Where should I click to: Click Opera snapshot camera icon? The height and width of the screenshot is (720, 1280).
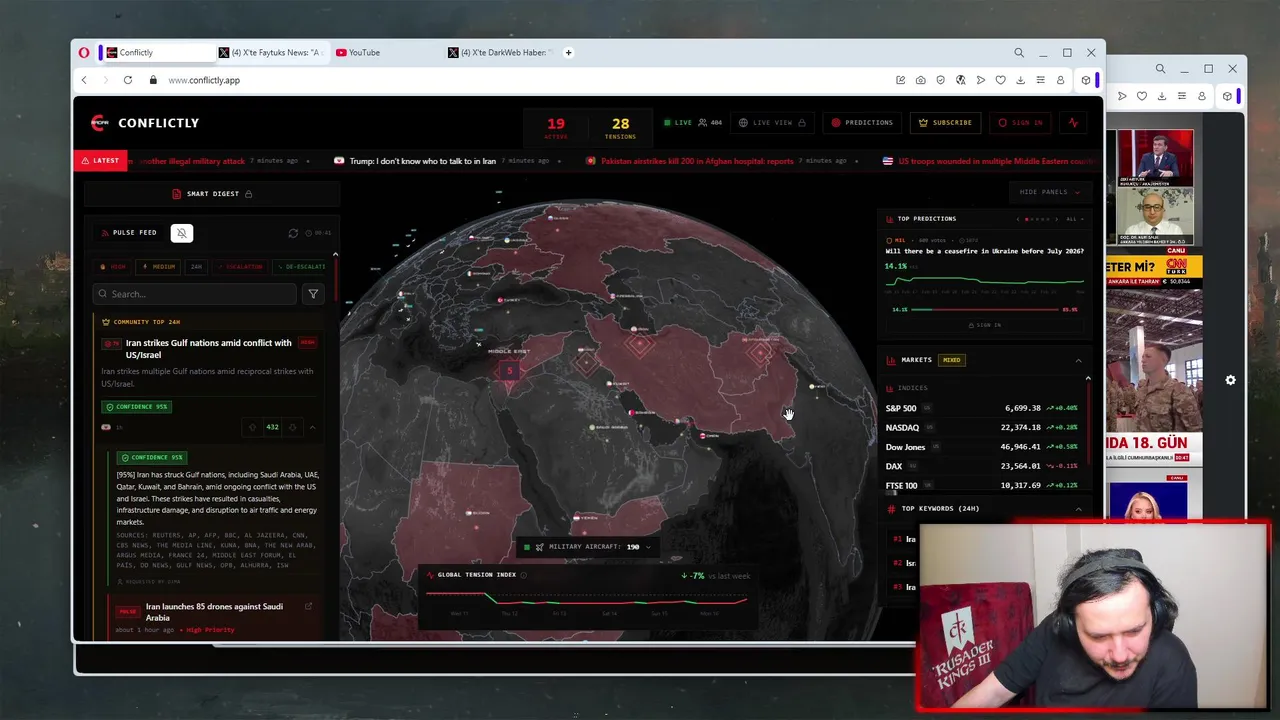click(x=920, y=80)
